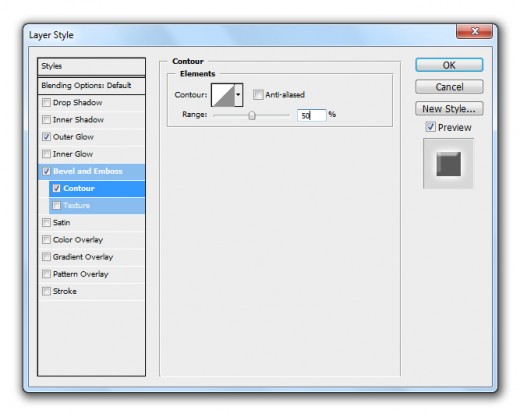Viewport: 520px width, 417px height.
Task: Click the Range label text
Action: pyautogui.click(x=195, y=115)
